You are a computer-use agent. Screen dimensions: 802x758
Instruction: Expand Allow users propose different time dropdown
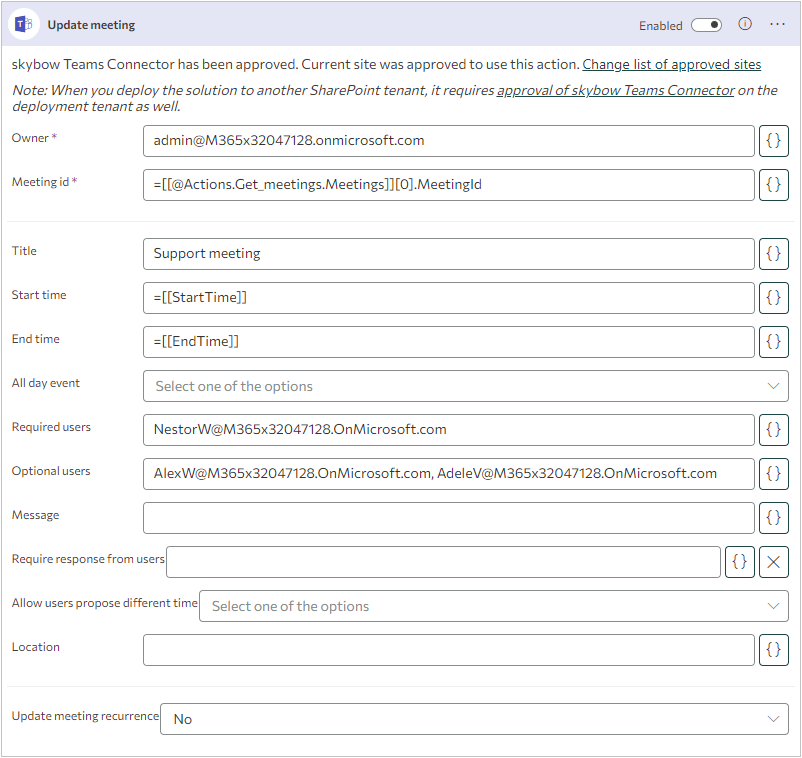[494, 606]
